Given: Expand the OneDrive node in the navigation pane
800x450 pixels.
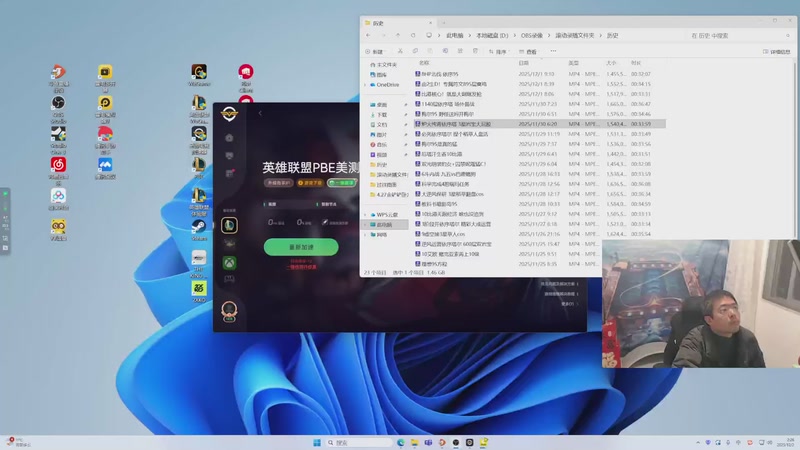Looking at the screenshot, I should [x=365, y=85].
